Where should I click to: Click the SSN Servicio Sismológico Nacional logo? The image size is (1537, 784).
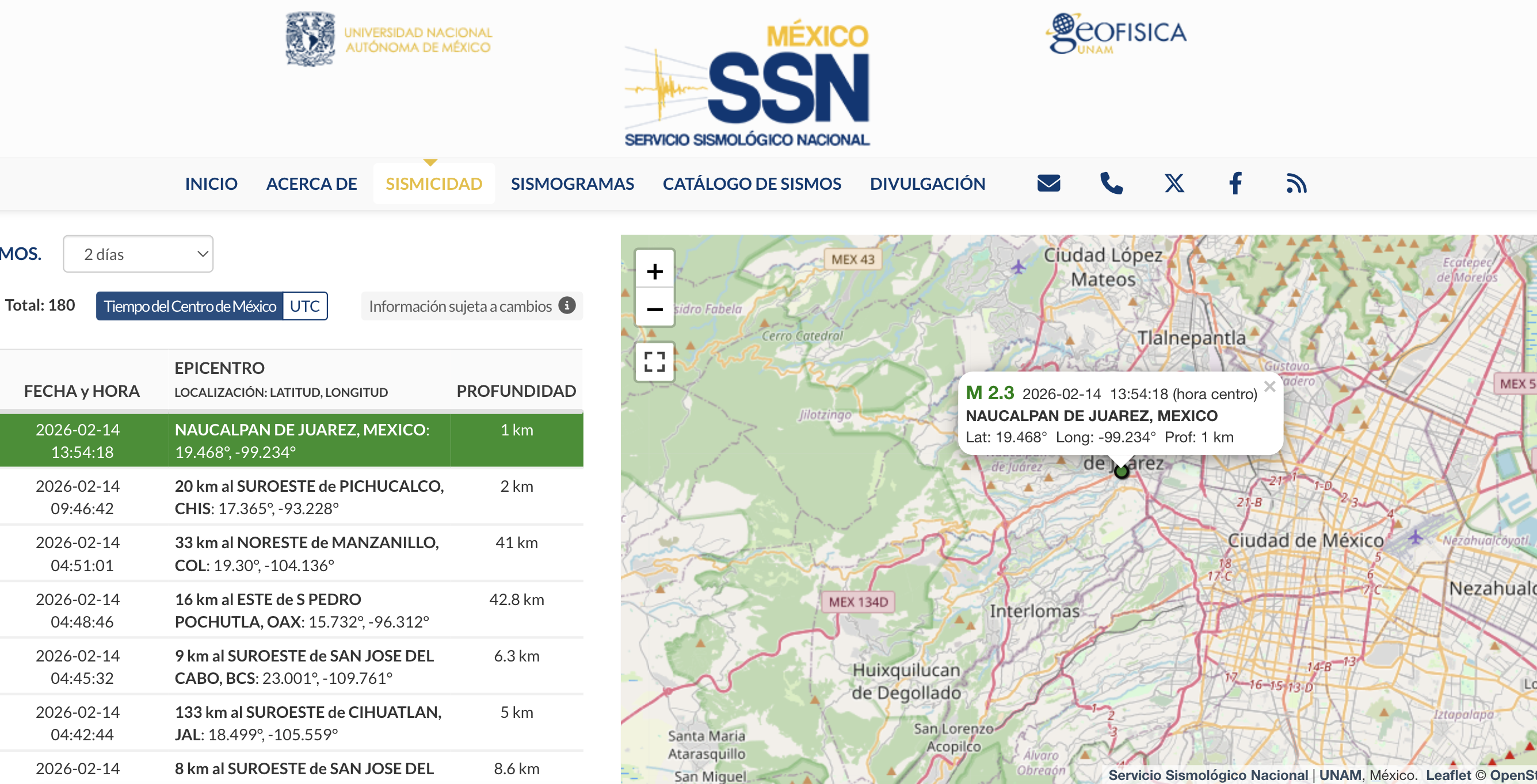pyautogui.click(x=747, y=83)
